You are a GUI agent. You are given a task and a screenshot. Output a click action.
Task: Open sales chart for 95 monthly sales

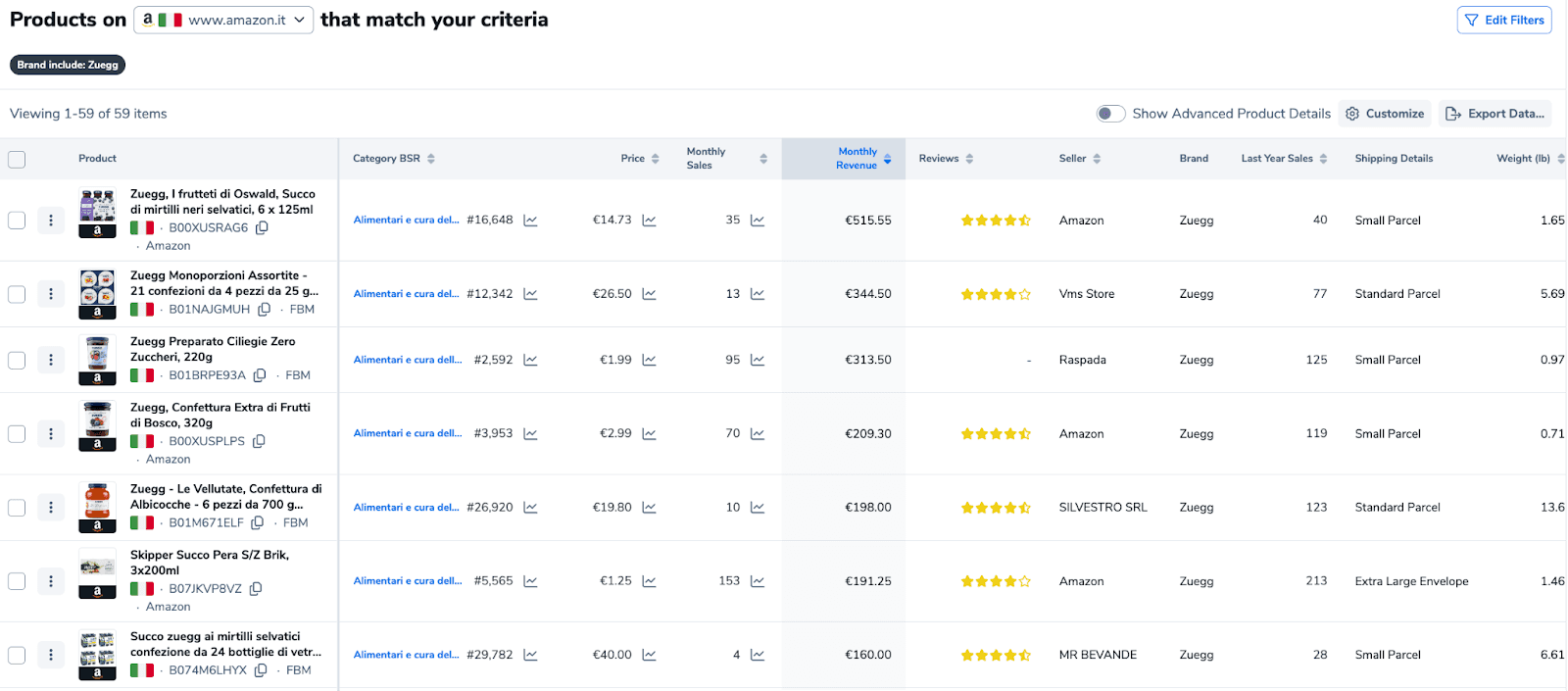pos(758,360)
